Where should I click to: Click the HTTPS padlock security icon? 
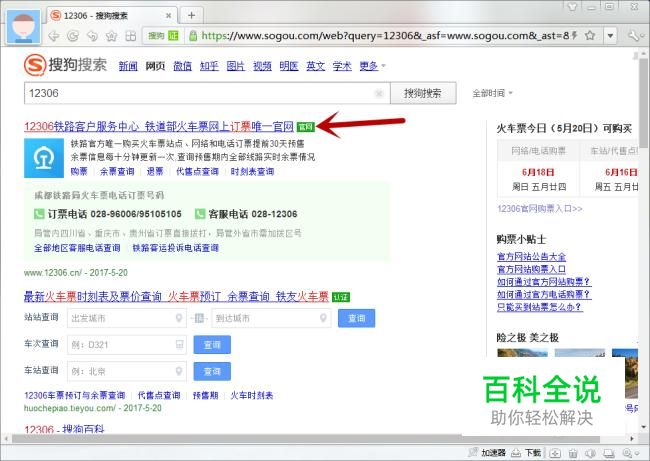coord(193,36)
